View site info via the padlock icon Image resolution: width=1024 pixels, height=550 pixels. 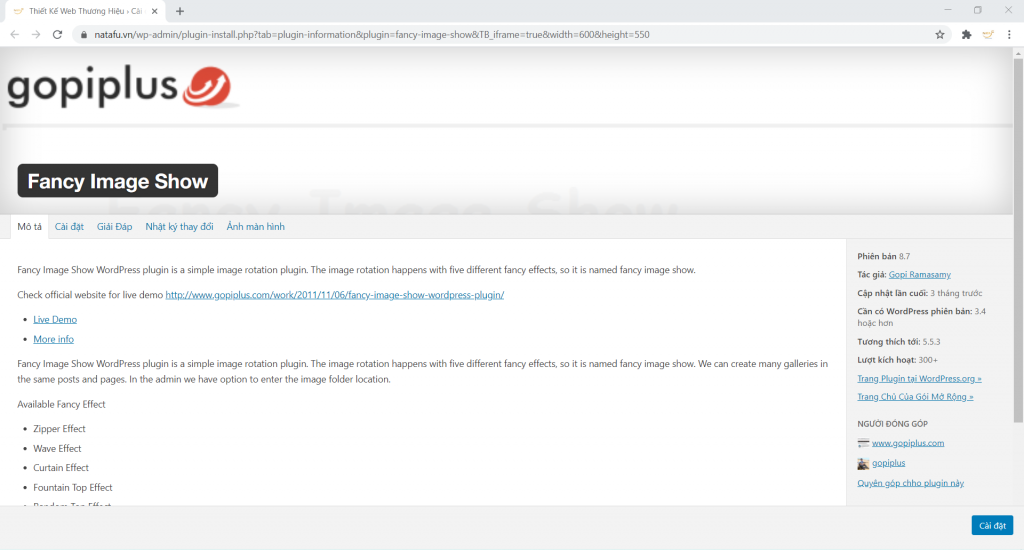pyautogui.click(x=84, y=35)
